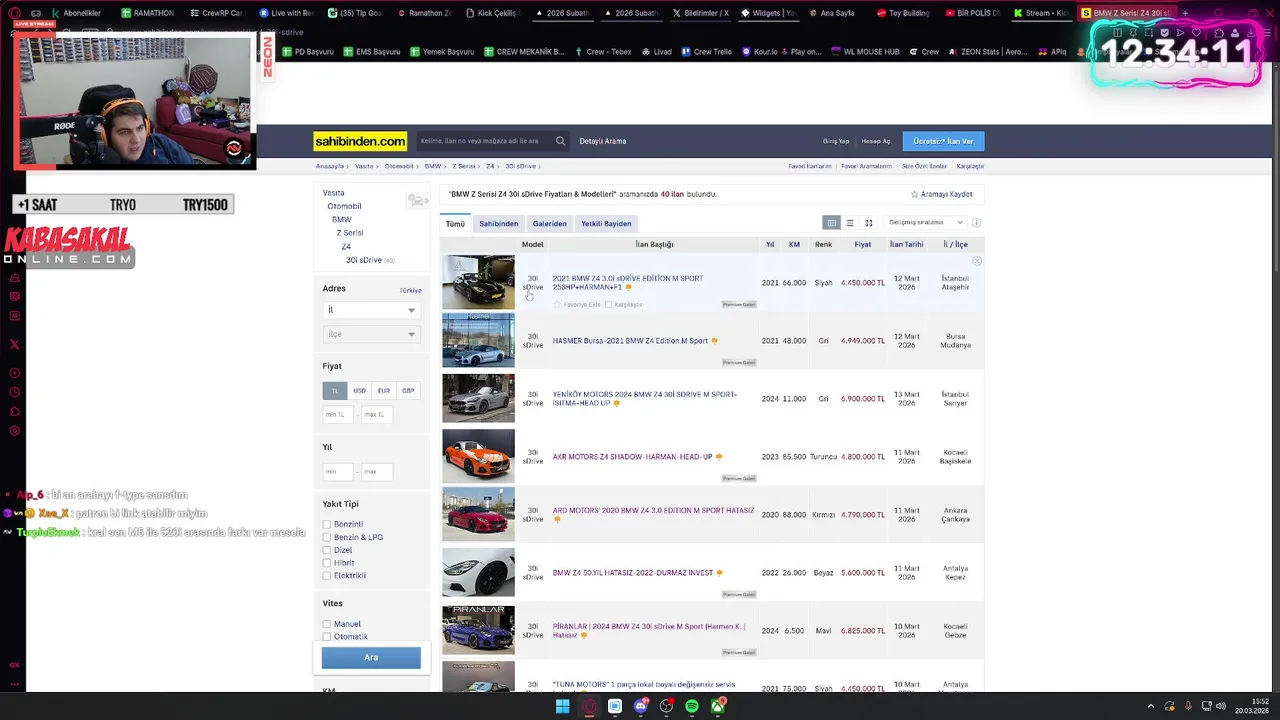Click the search magnifier icon in header

(560, 141)
